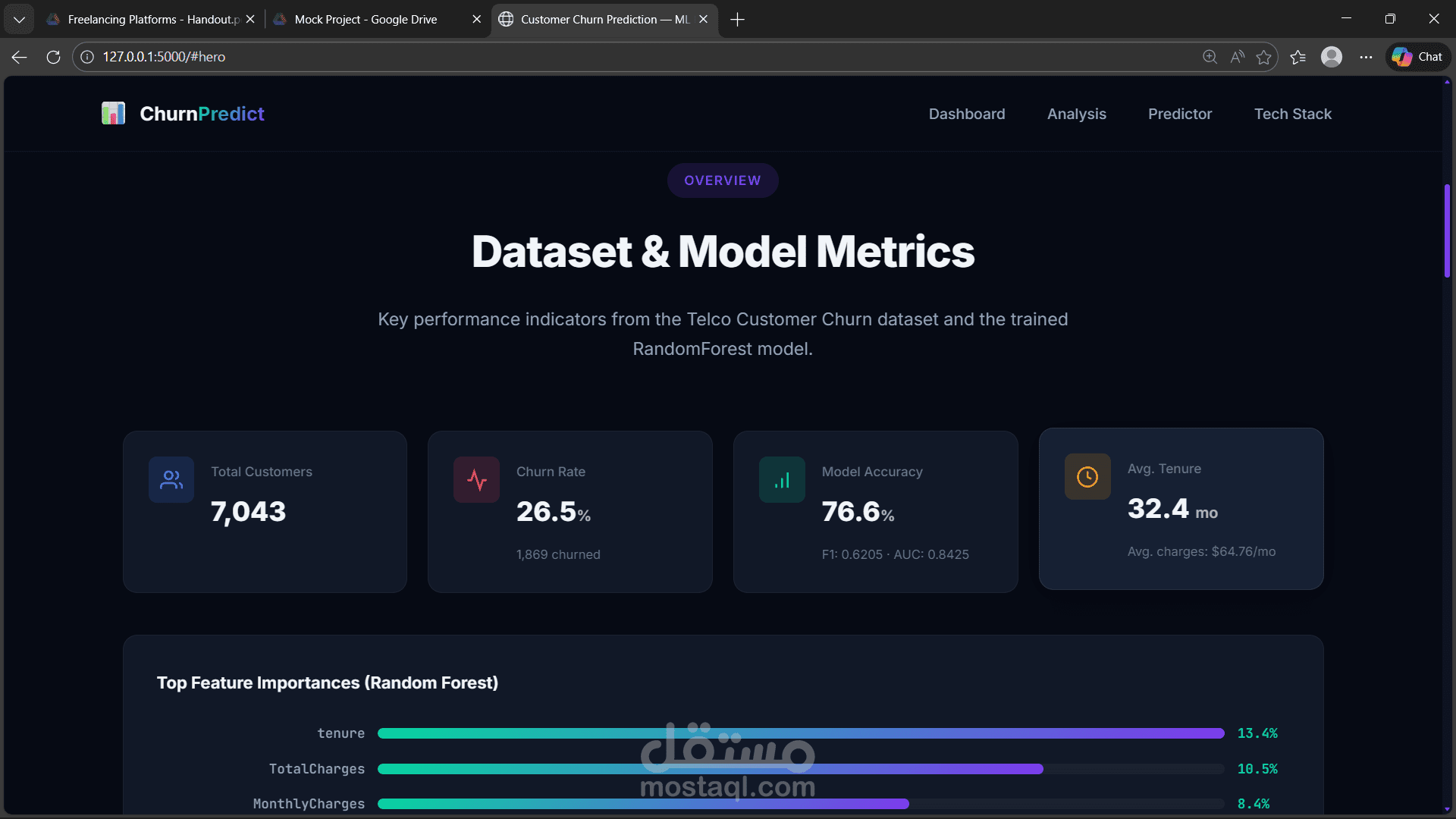The image size is (1456, 819).
Task: Click the Total Customers people icon
Action: (171, 479)
